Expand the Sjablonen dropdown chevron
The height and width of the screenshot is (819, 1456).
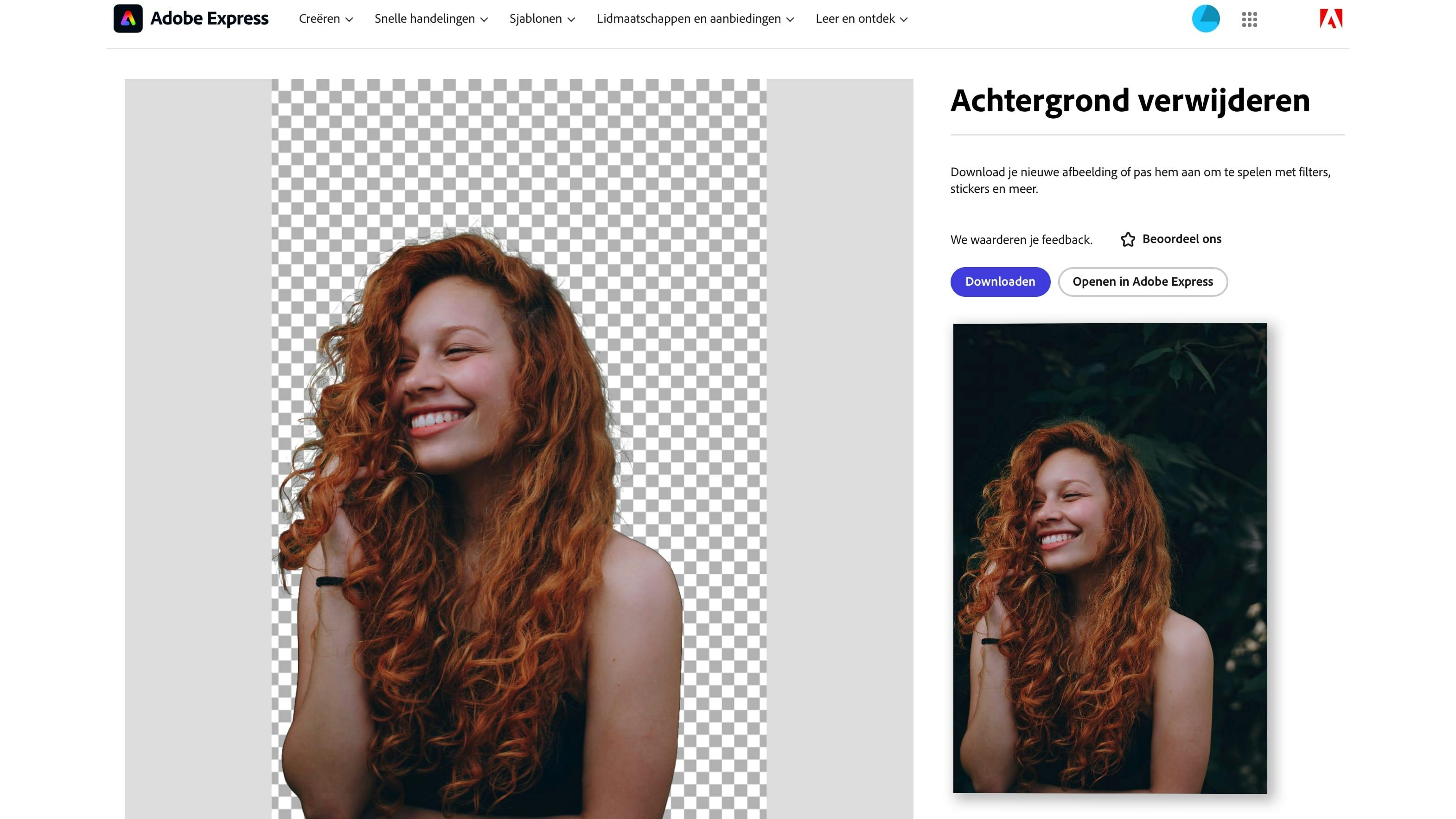[571, 20]
